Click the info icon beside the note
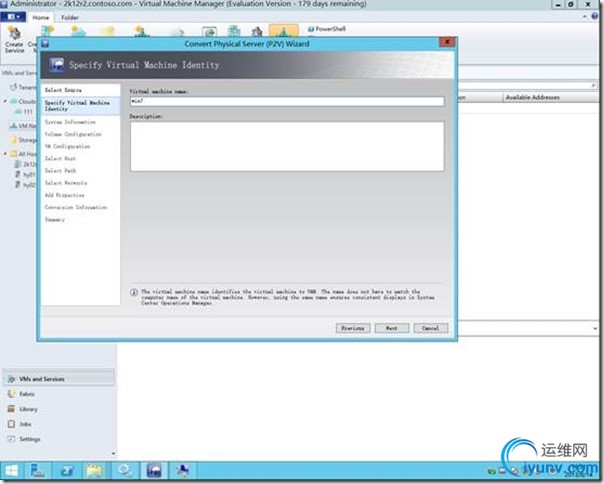604x484 pixels. coord(134,292)
